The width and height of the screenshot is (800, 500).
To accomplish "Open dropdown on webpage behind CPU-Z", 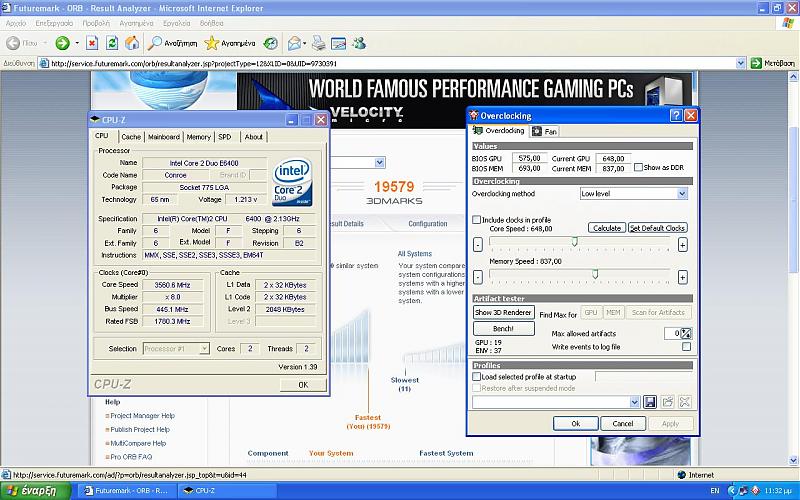I will click(x=379, y=163).
